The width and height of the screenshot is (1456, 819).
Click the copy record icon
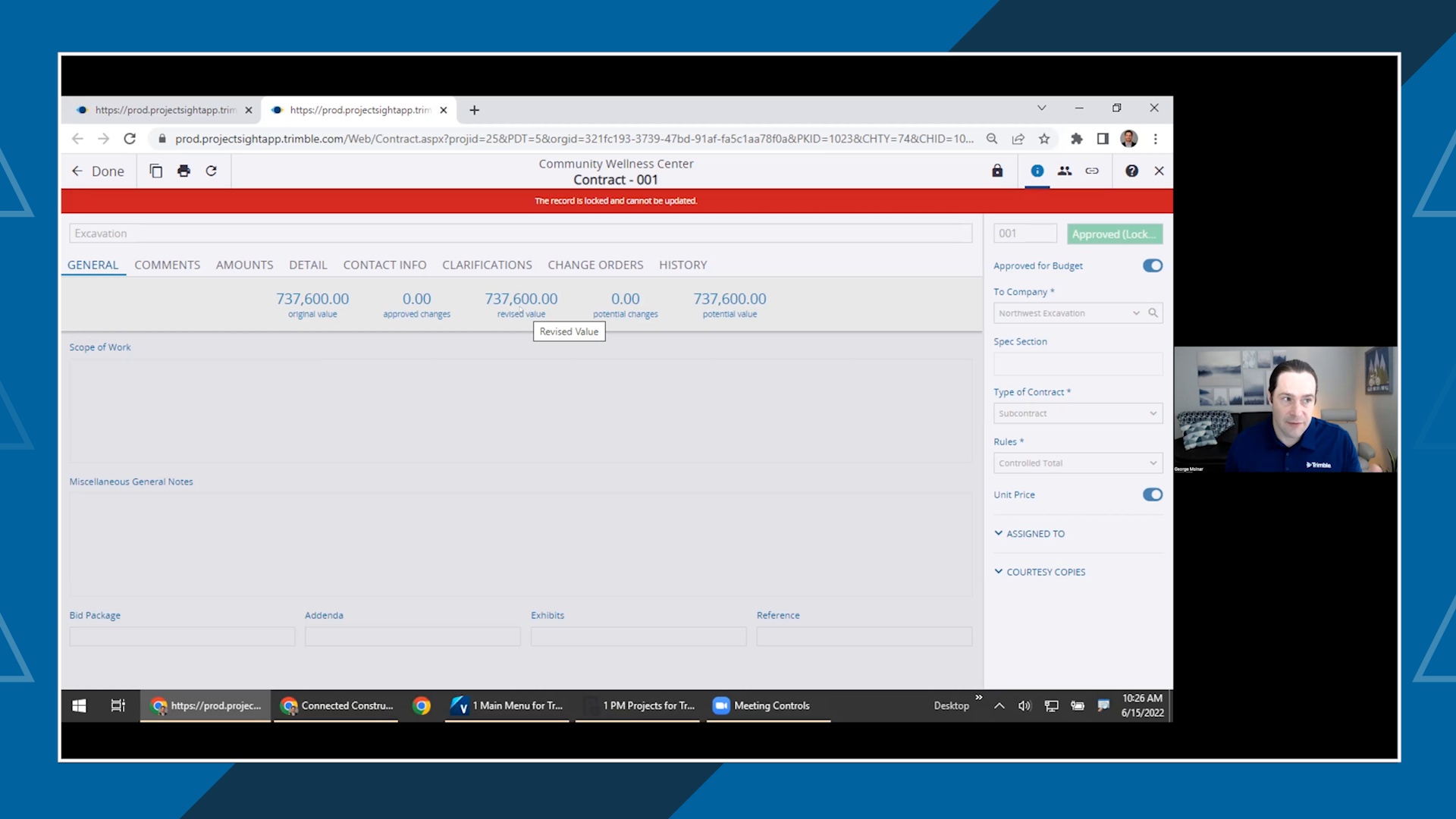(156, 171)
